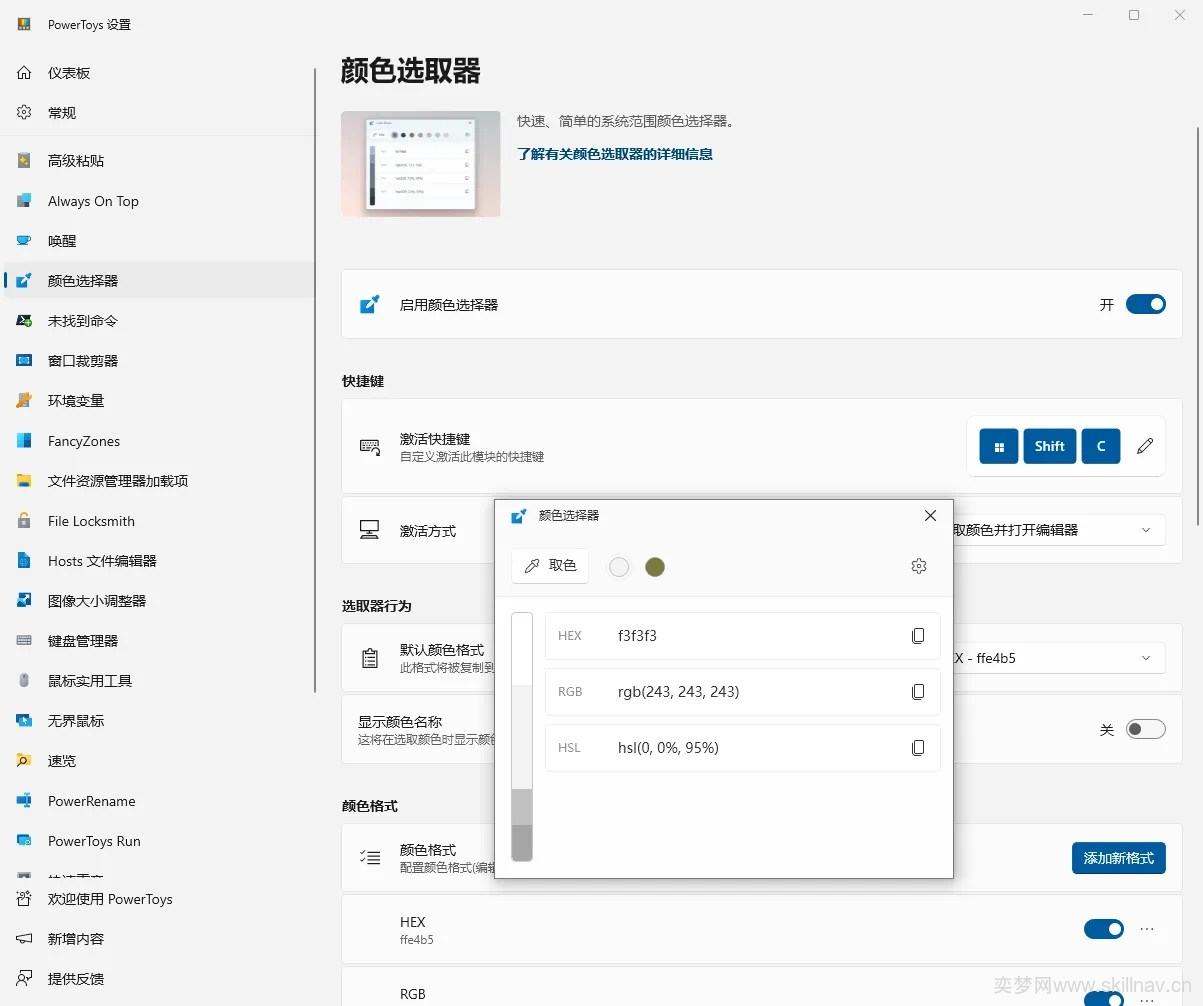1203x1006 pixels.
Task: Open the HEX format more options menu
Action: 1147,929
